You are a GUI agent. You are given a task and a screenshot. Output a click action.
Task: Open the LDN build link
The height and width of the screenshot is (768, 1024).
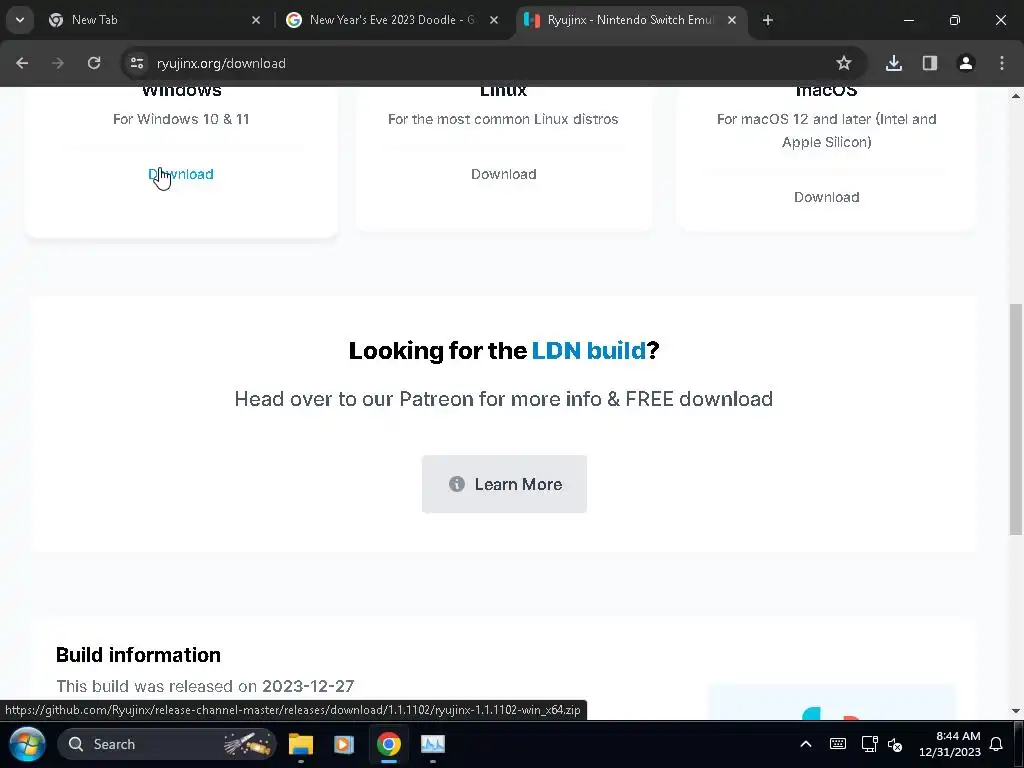[588, 351]
